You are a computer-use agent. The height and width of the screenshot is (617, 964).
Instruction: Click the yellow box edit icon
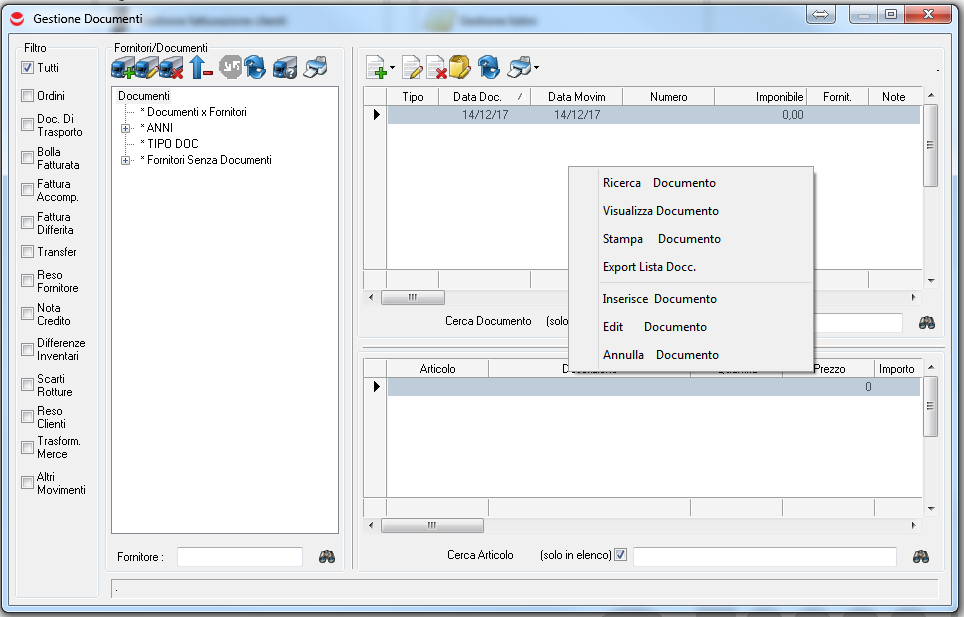460,68
